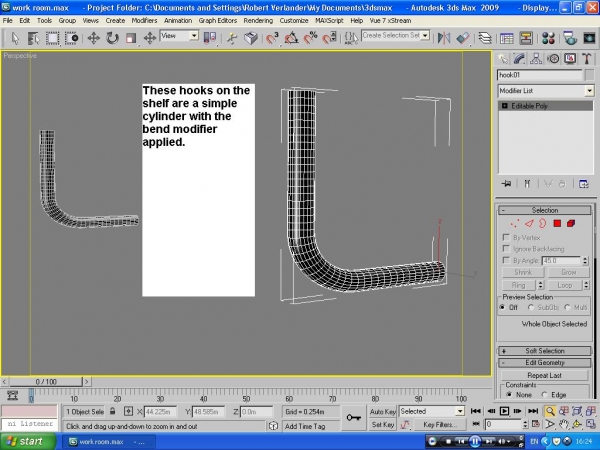The height and width of the screenshot is (450, 600).
Task: Click the Select by Name tool
Action: pyautogui.click(x=33, y=38)
